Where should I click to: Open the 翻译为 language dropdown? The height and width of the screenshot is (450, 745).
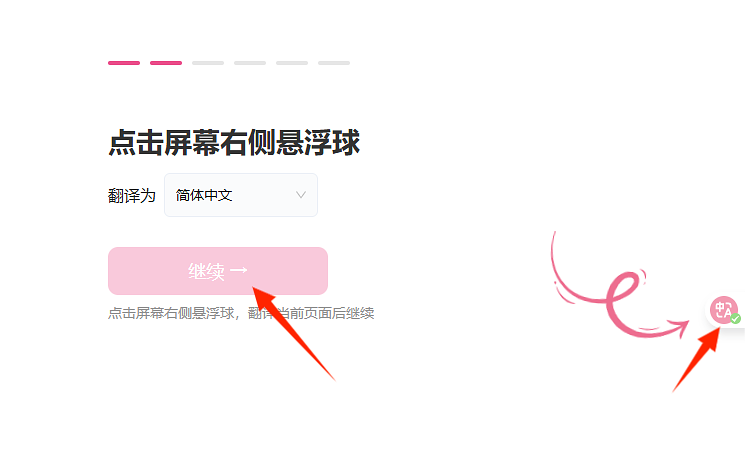(241, 195)
